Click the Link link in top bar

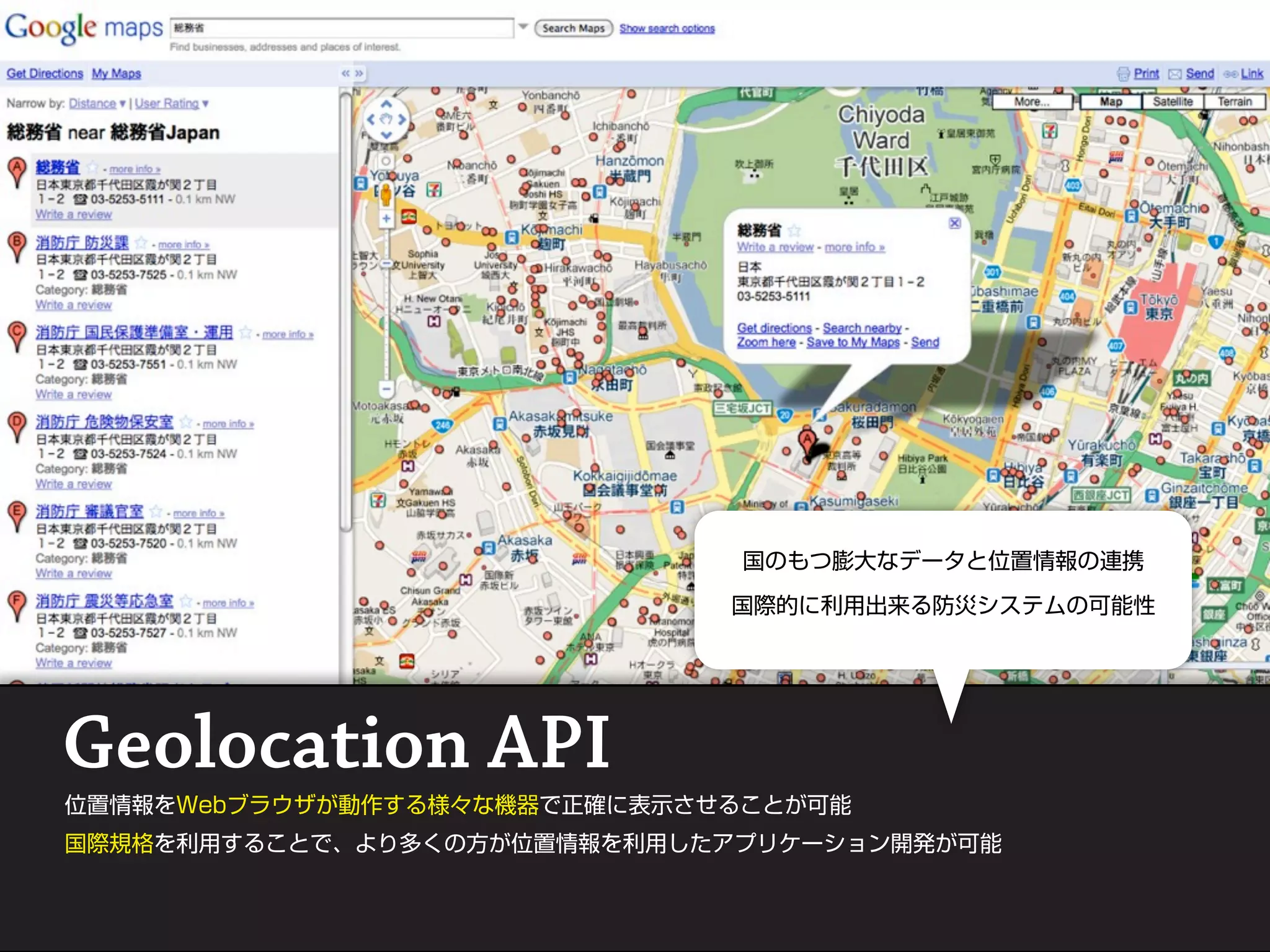point(1252,73)
